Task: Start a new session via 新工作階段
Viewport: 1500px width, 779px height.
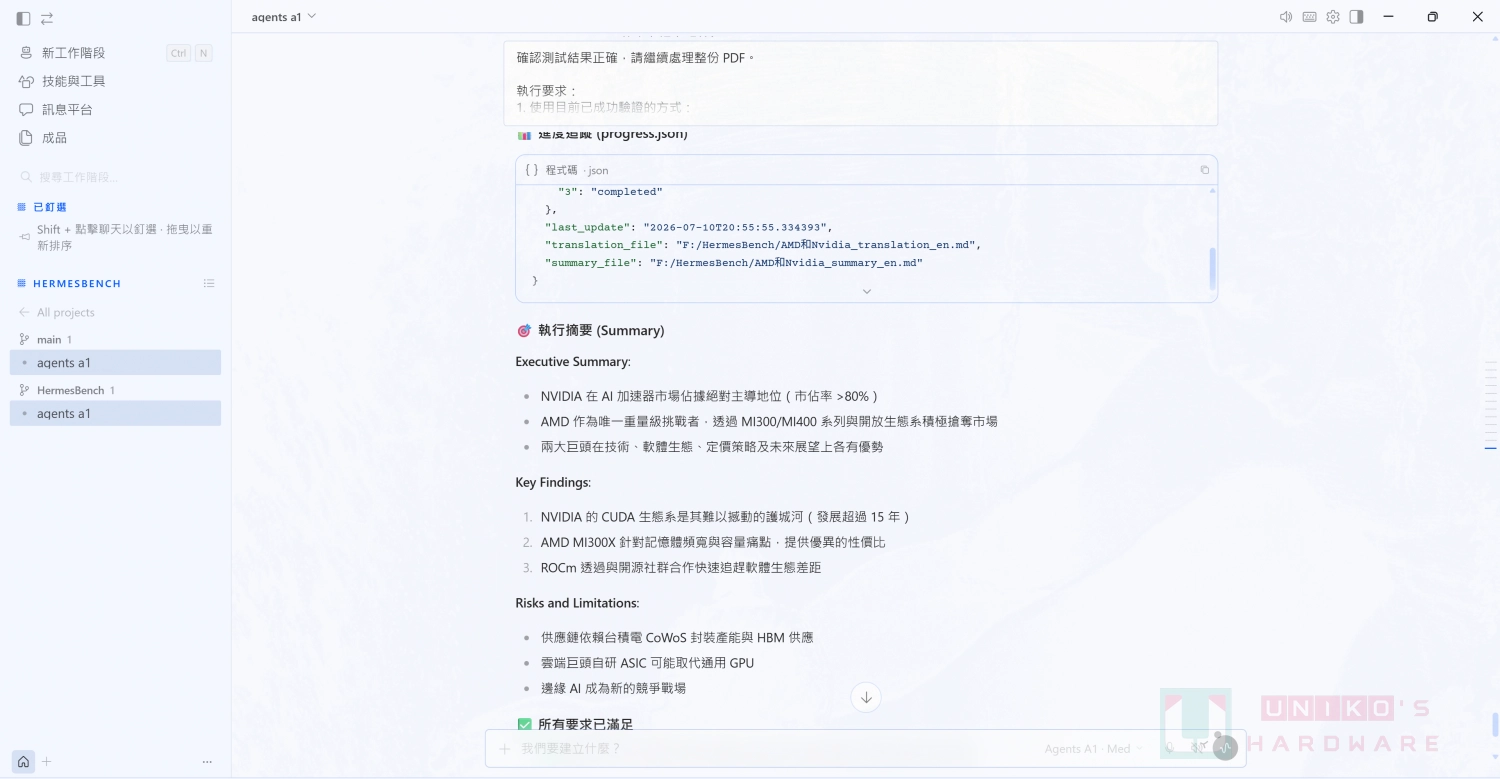Action: tap(115, 53)
